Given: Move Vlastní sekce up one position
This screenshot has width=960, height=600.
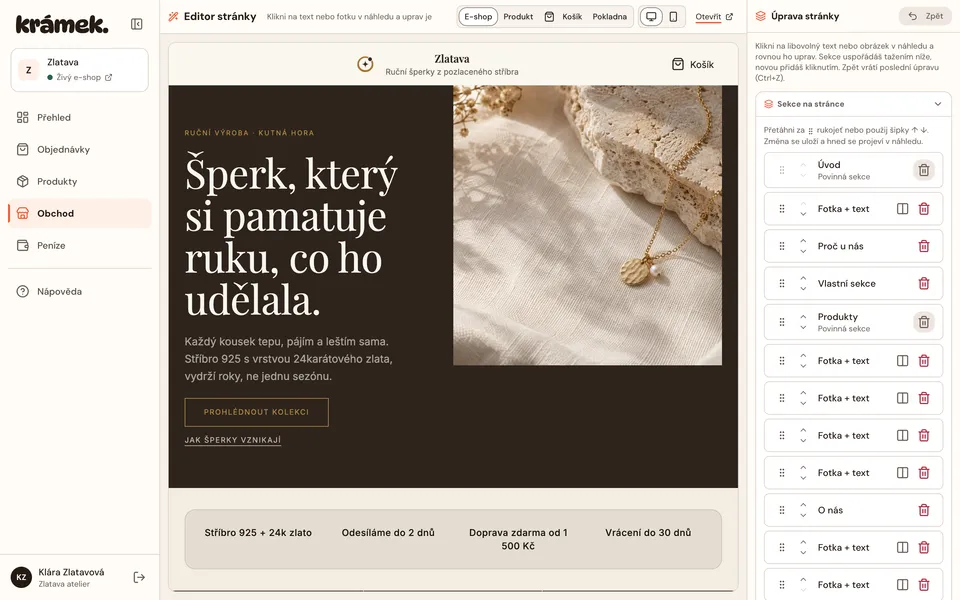Looking at the screenshot, I should coord(803,278).
